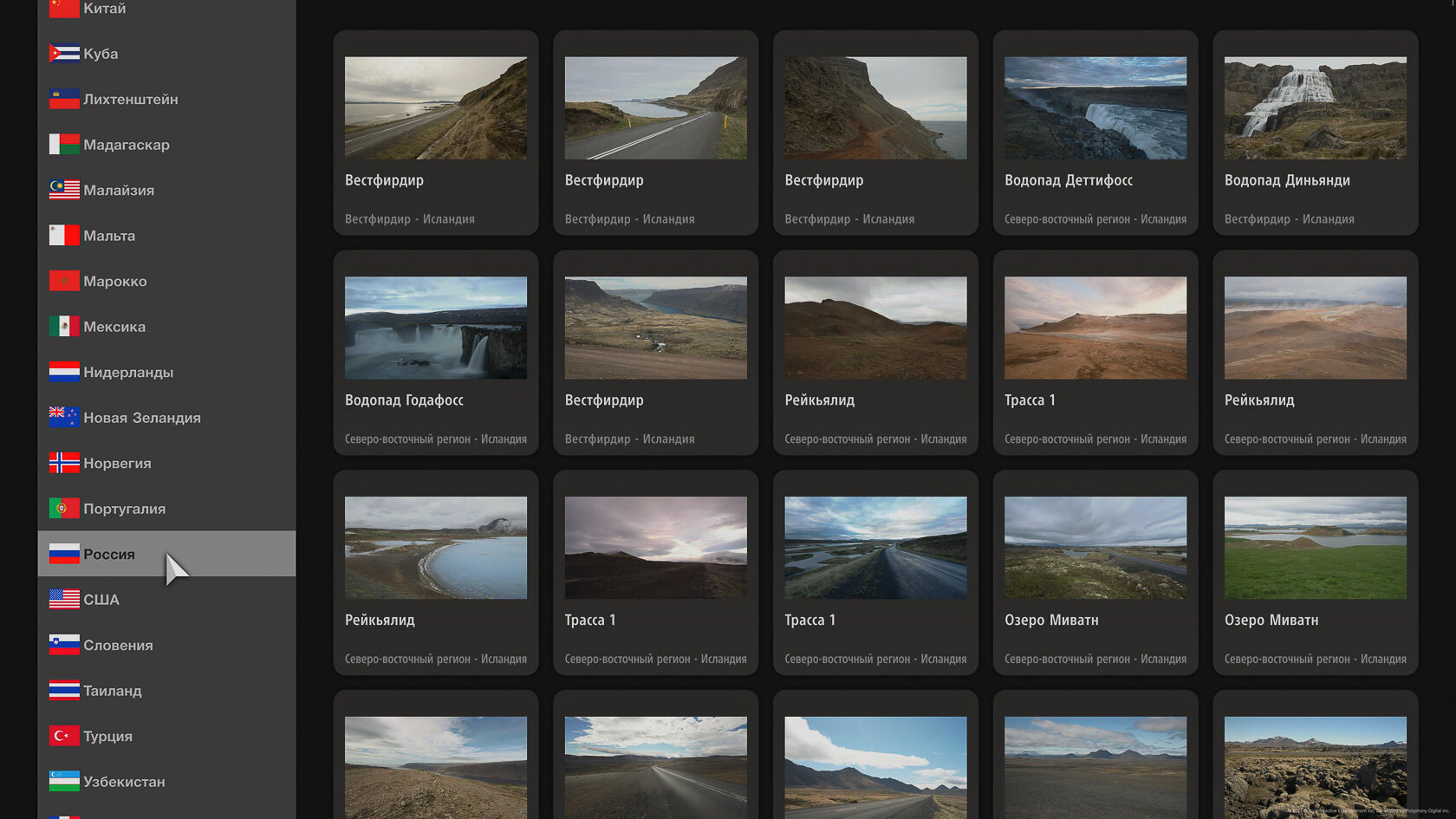
Task: Click the Таиланд sidebar entry
Action: tap(166, 691)
